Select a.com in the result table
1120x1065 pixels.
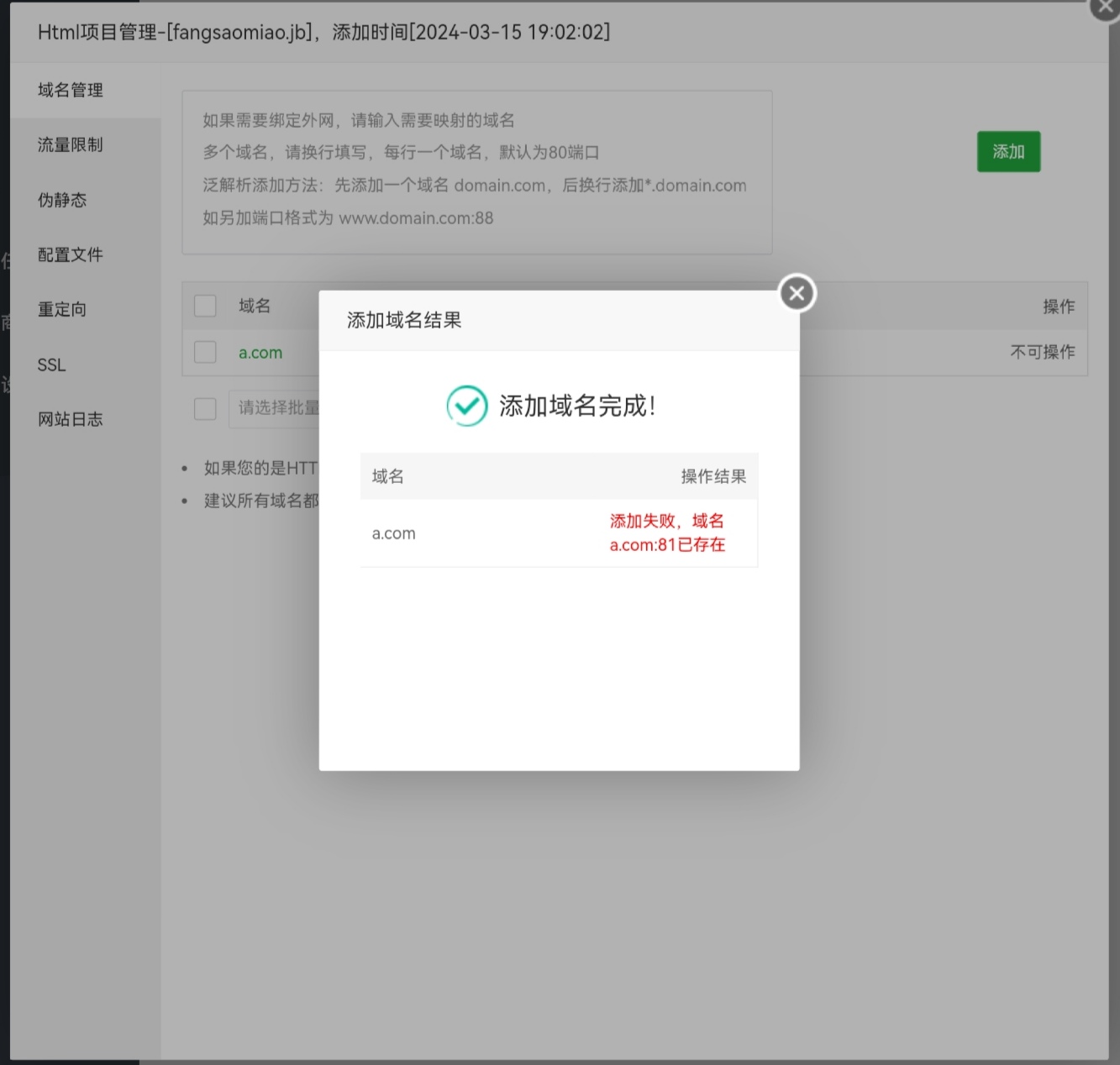point(393,533)
